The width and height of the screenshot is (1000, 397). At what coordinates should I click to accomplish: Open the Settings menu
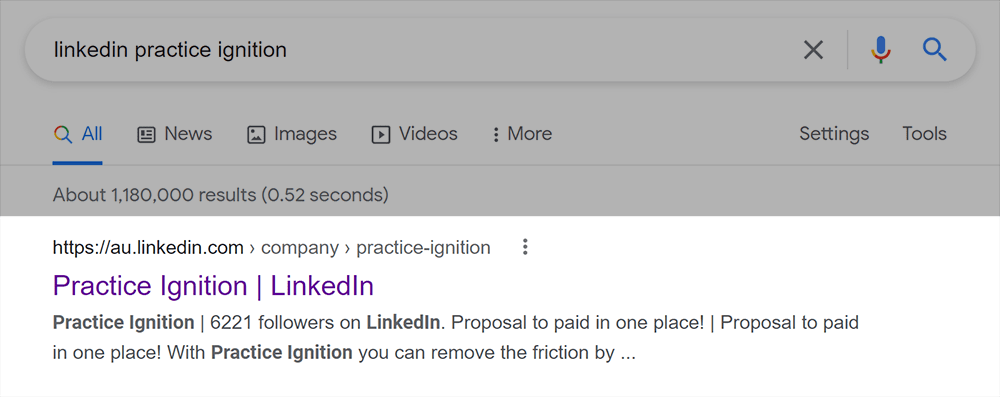[834, 134]
